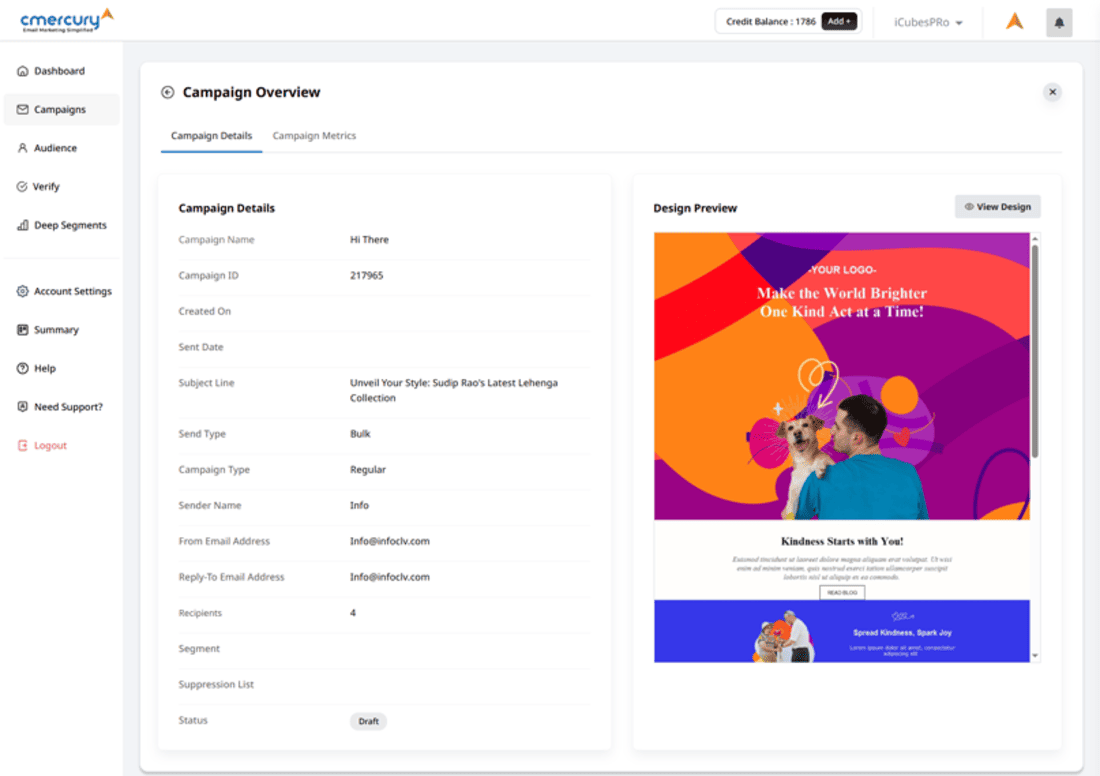Click the Audience person icon

pos(23,148)
